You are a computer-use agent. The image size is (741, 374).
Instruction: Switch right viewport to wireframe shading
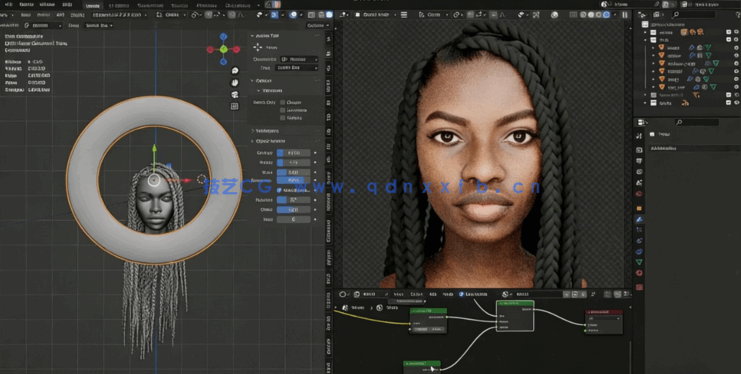583,15
